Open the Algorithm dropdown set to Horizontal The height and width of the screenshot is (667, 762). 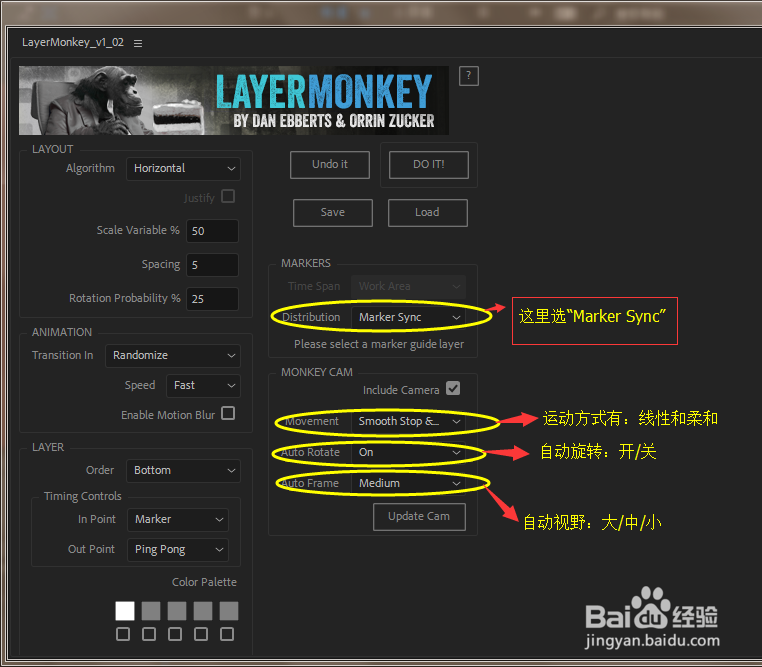[x=183, y=169]
